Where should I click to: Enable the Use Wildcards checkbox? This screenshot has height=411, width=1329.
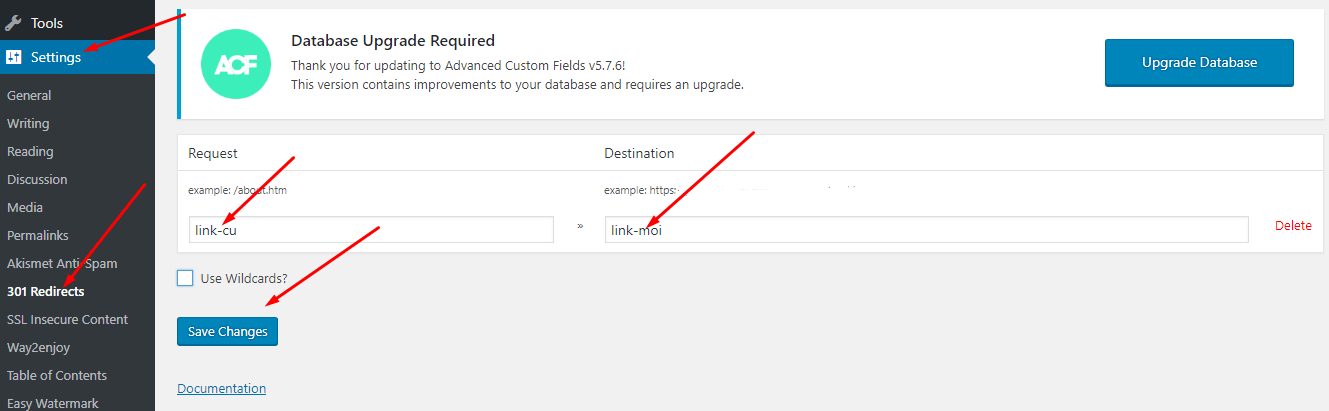pos(185,278)
